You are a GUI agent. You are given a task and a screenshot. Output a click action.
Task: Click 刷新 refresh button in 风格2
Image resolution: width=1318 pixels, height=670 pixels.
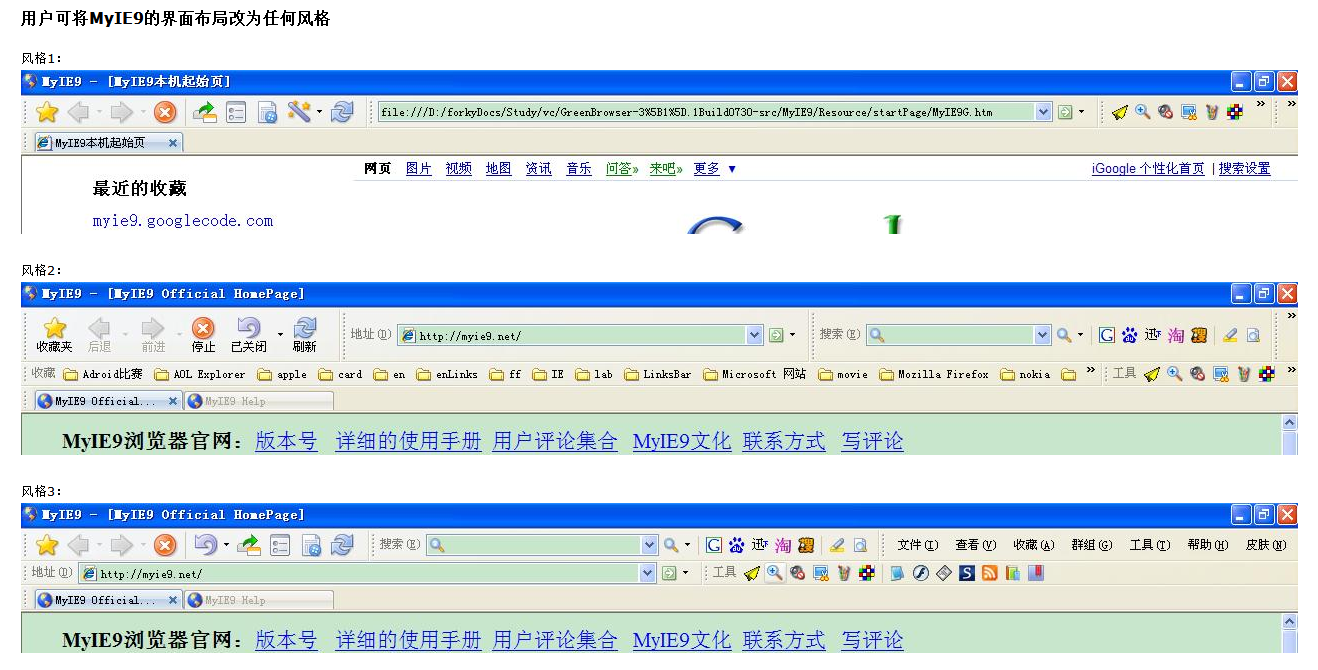[305, 335]
